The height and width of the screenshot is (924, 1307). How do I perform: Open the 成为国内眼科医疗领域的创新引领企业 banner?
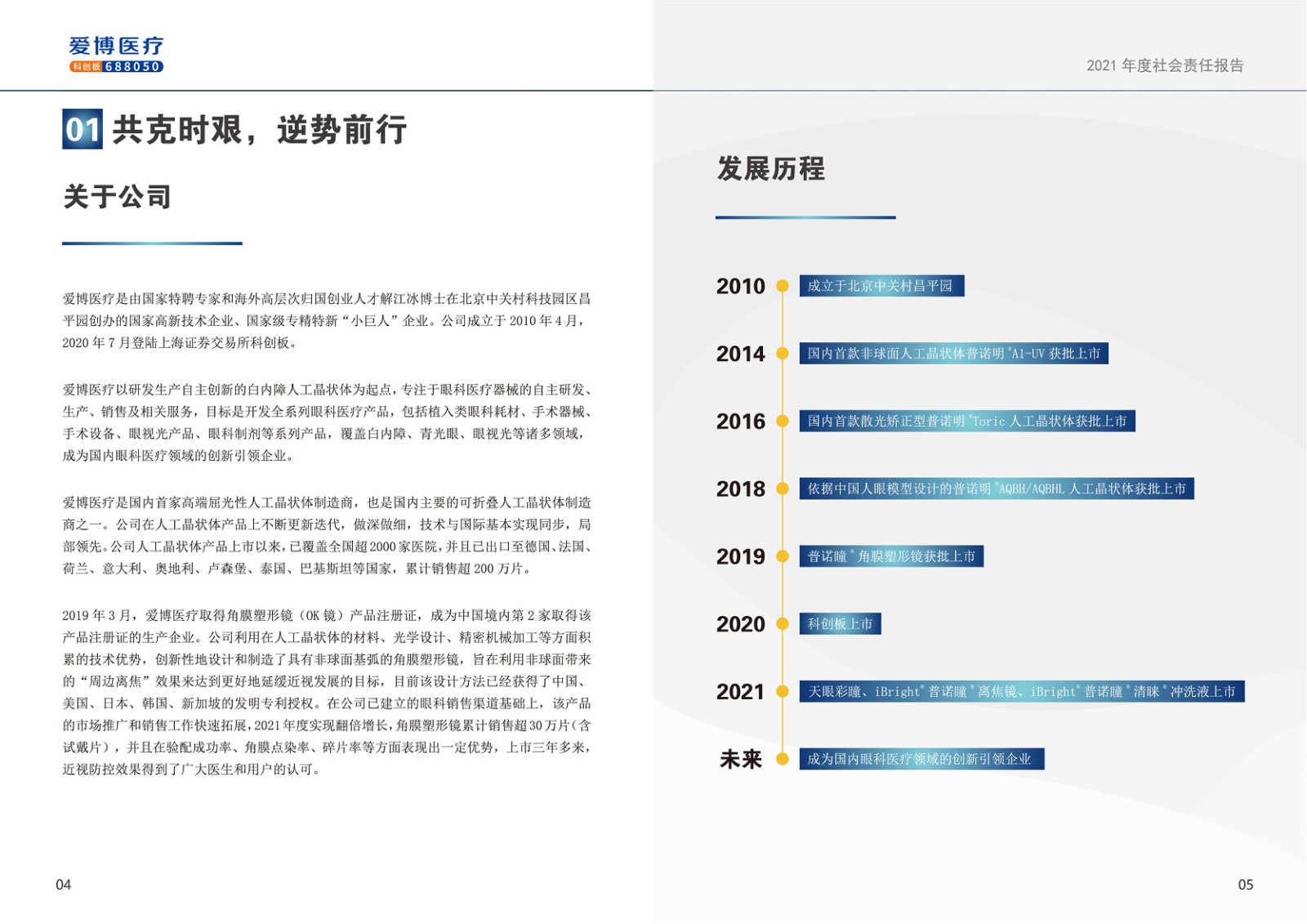[x=921, y=759]
